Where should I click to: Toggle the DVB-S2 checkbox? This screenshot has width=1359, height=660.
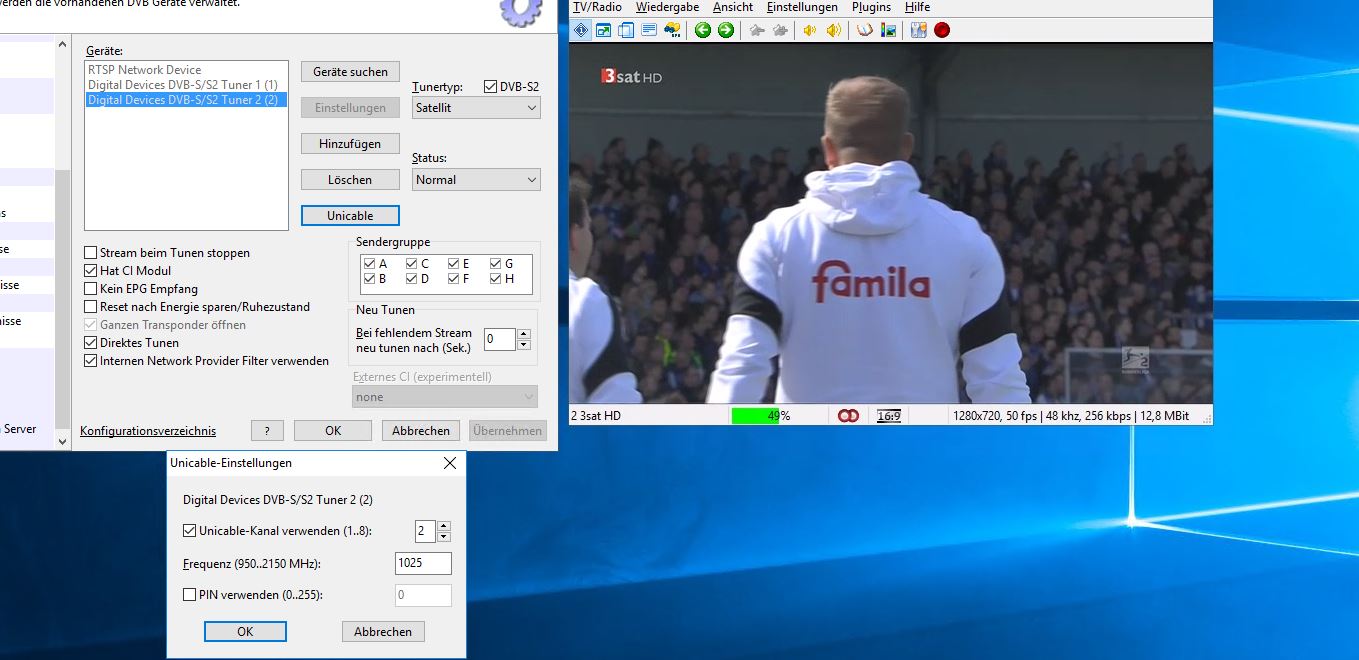[490, 87]
